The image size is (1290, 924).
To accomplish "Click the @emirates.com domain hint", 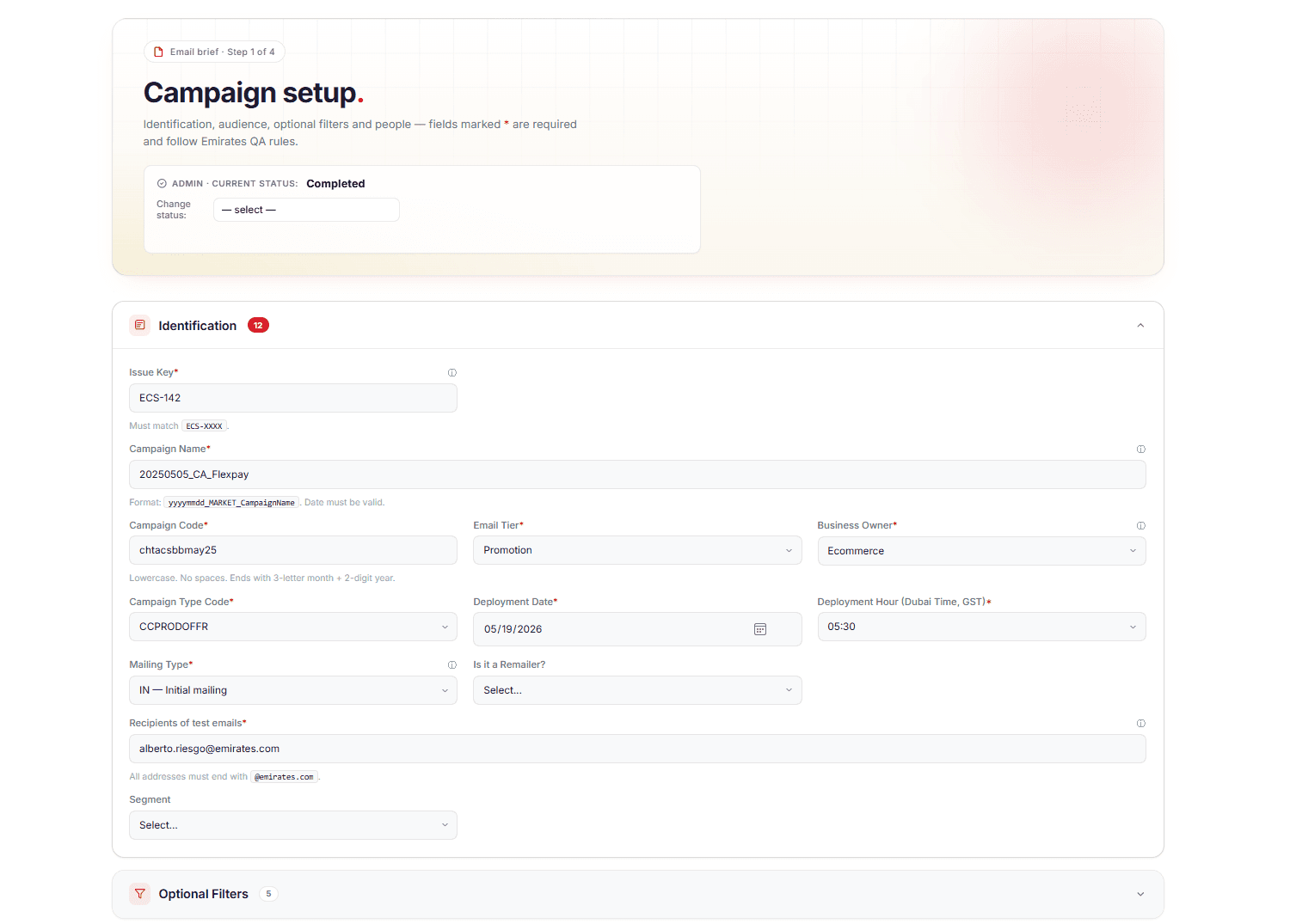I will click(284, 777).
